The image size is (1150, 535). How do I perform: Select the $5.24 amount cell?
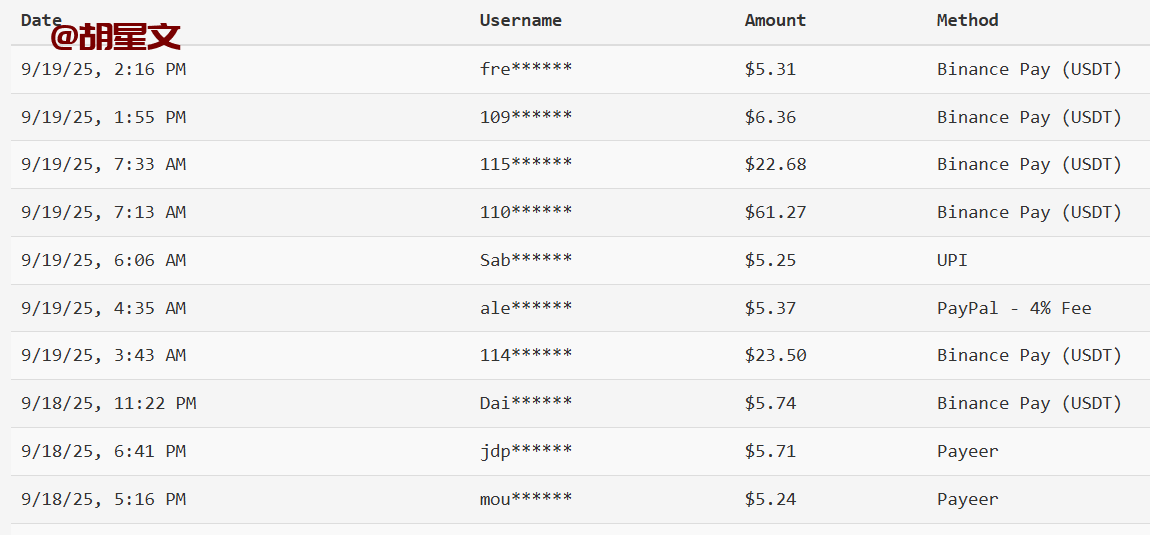click(770, 499)
